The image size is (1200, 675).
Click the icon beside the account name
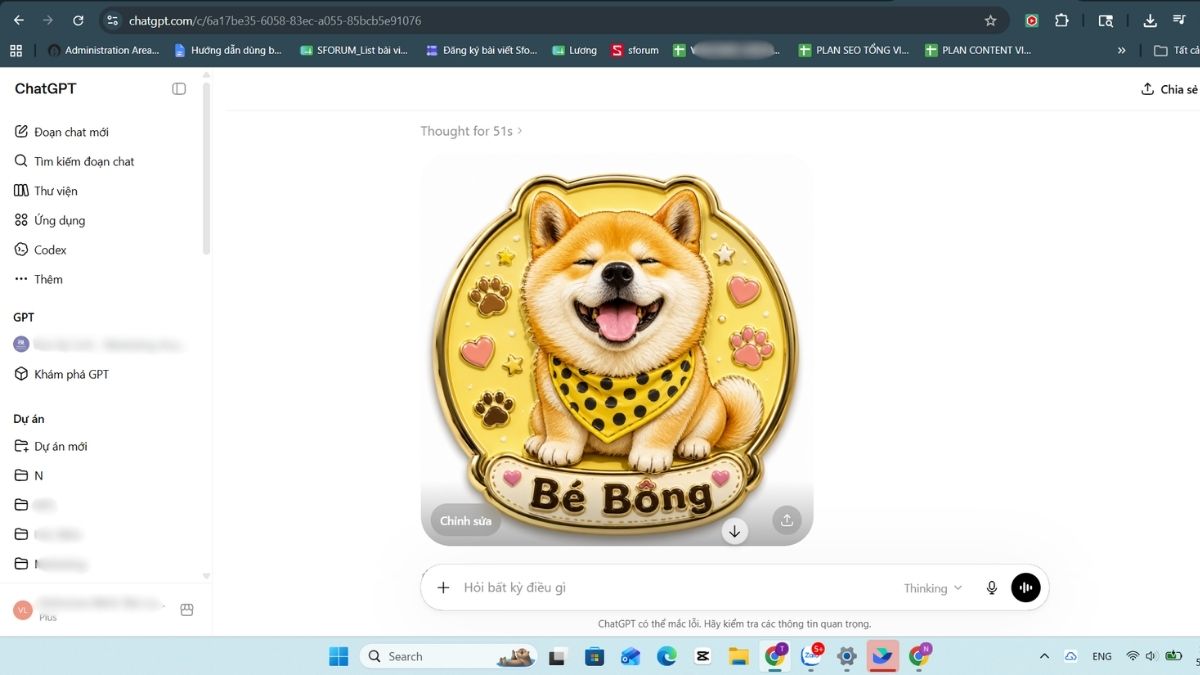click(x=186, y=610)
